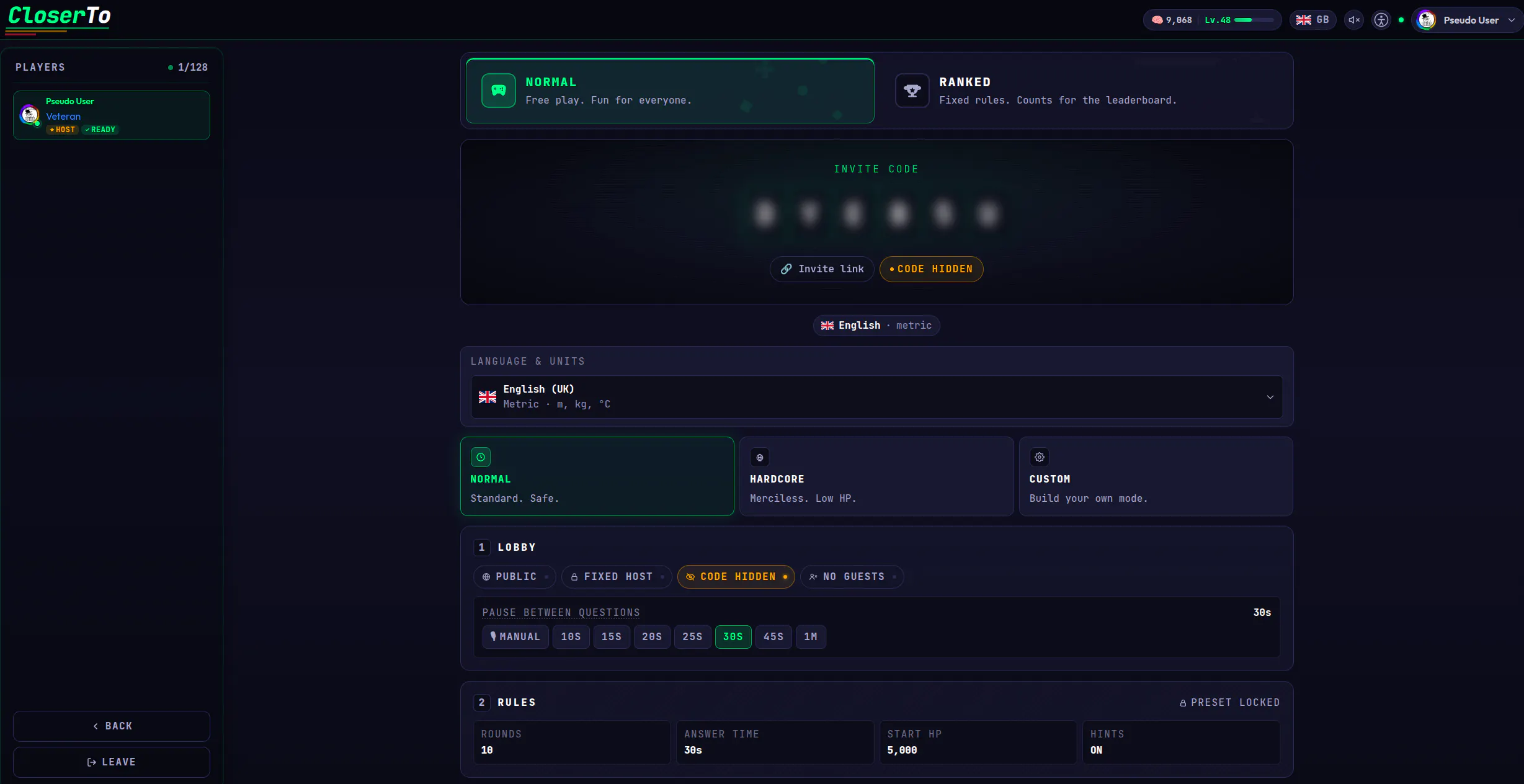Click the crossed eye icon in CODE HIDDEN chip
This screenshot has width=1524, height=784.
690,577
